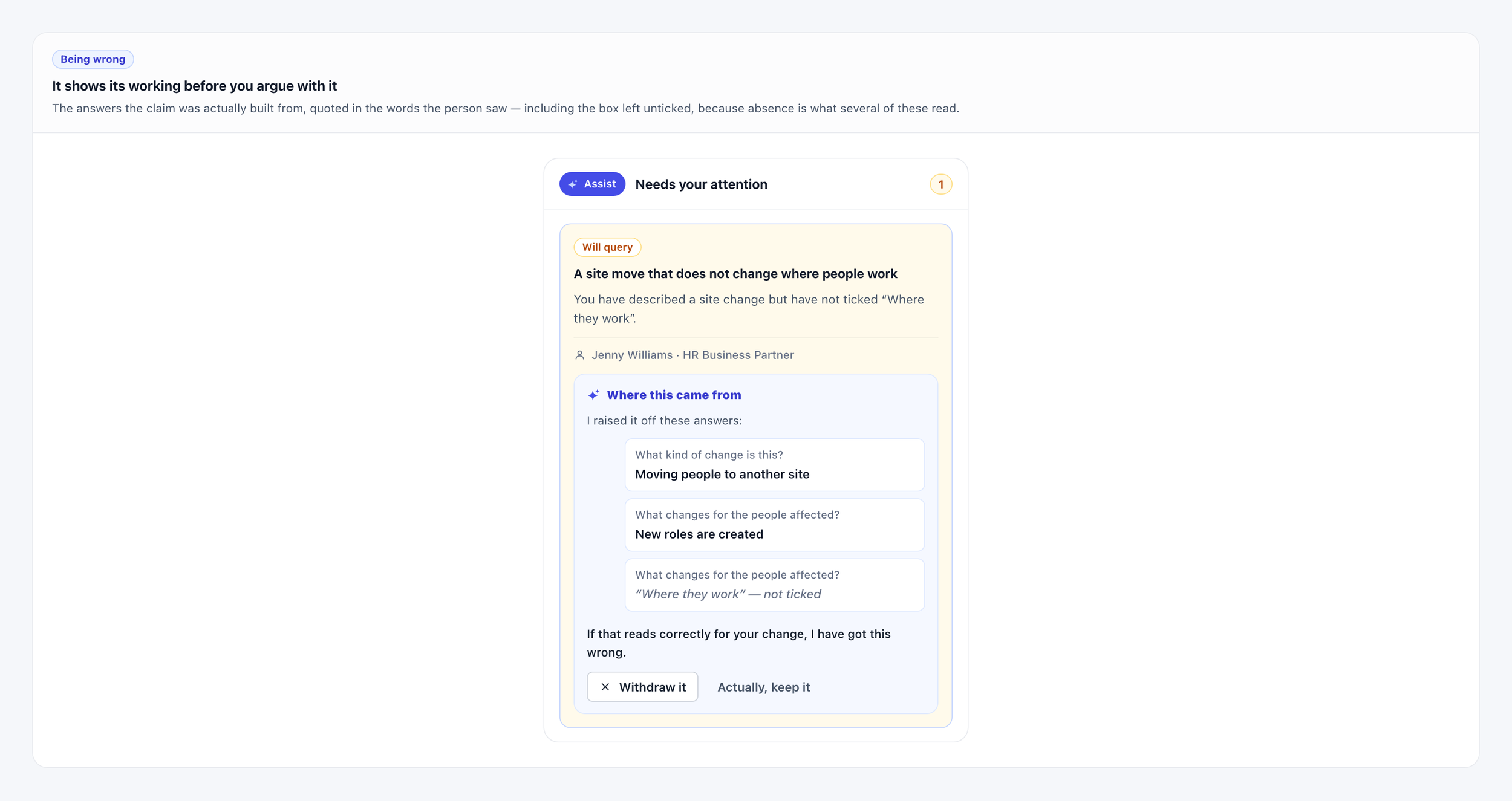This screenshot has width=1512, height=801.
Task: Select Actually, keep it
Action: pos(763,687)
